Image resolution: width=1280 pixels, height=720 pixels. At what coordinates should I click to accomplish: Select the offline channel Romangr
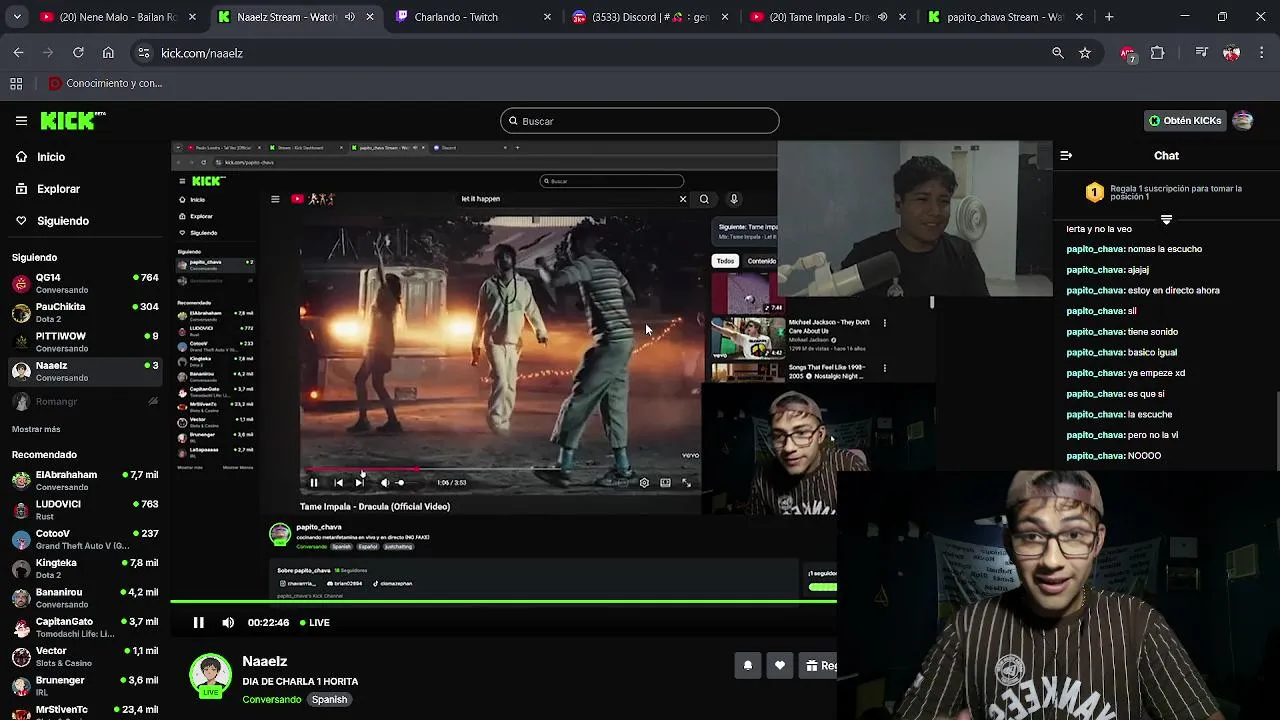[85, 402]
